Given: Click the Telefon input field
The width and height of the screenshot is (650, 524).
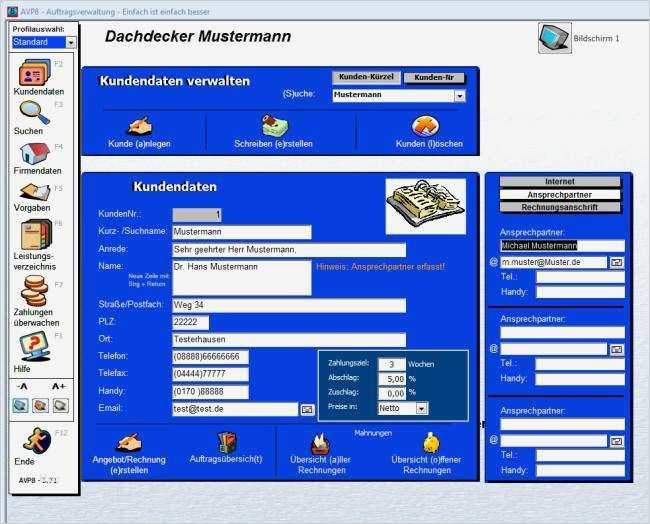Looking at the screenshot, I should pos(210,357).
